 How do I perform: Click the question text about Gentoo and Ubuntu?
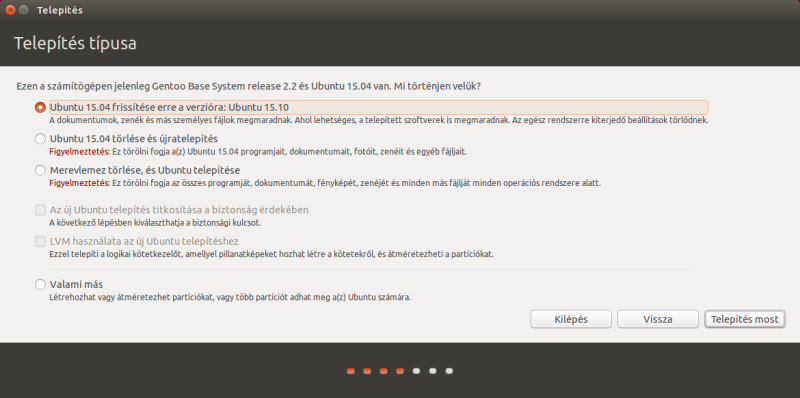pyautogui.click(x=248, y=87)
